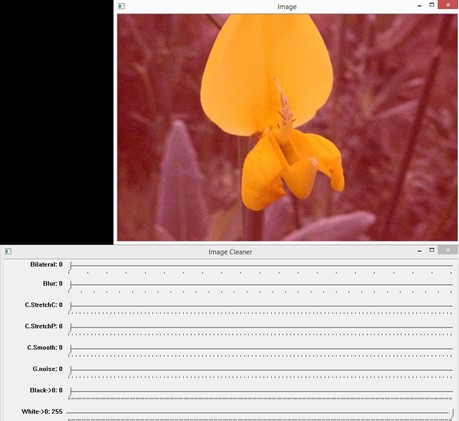Maximize the Image Cleaner window
This screenshot has height=421, width=459.
point(432,250)
